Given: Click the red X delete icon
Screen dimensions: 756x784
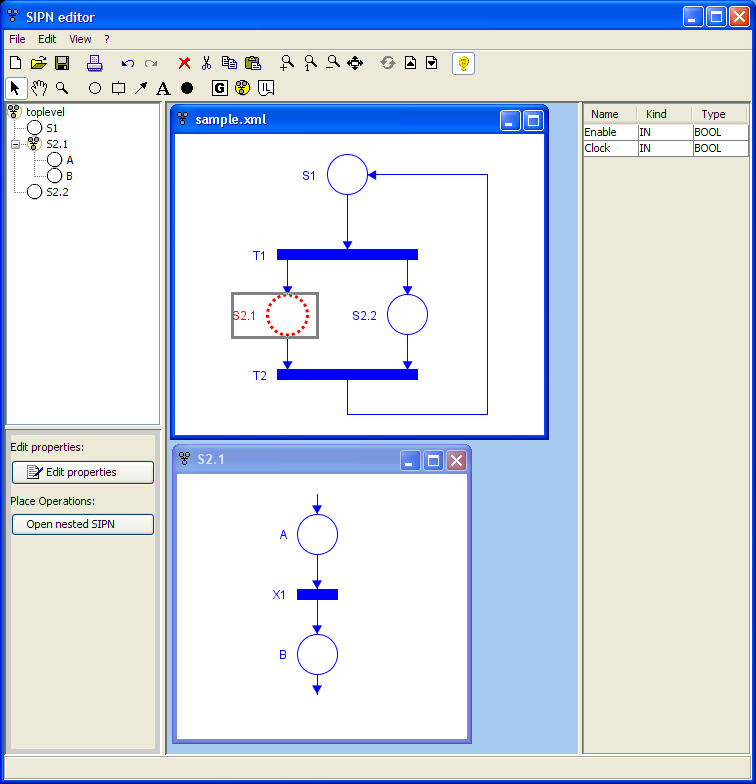Looking at the screenshot, I should point(184,63).
